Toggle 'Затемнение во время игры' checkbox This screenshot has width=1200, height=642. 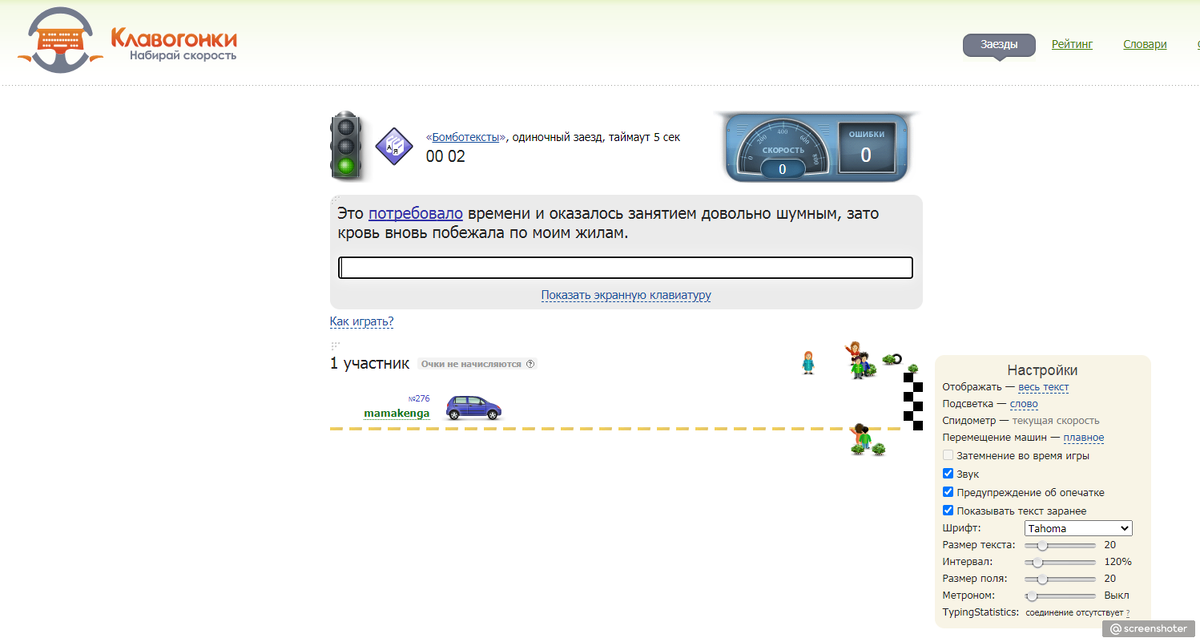pyautogui.click(x=948, y=456)
